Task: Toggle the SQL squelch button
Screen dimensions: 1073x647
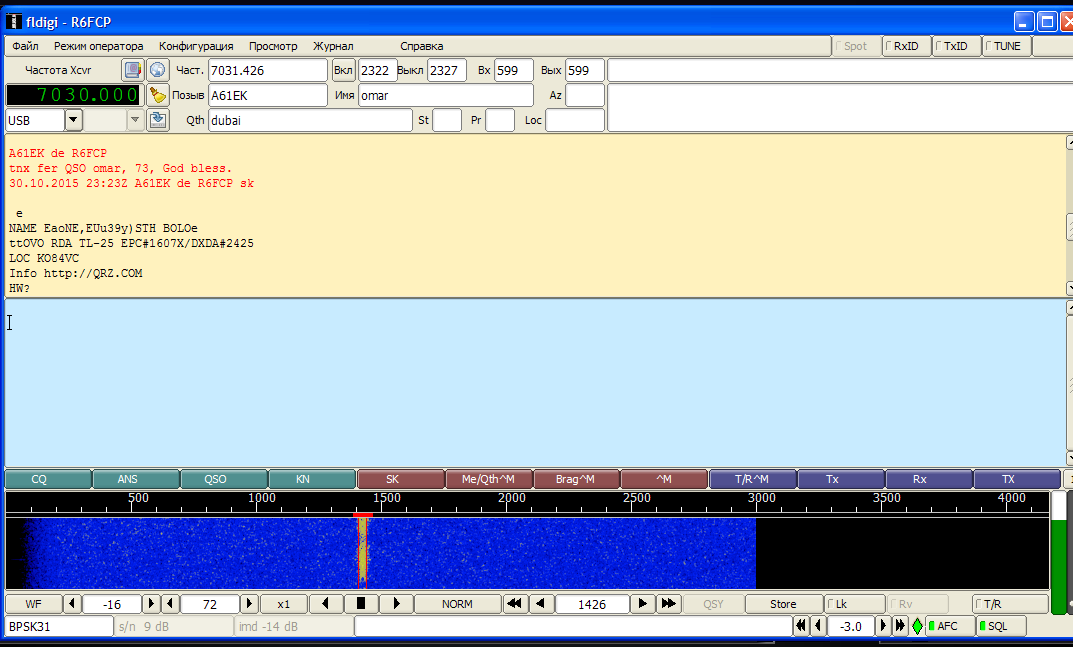Action: coord(1000,626)
